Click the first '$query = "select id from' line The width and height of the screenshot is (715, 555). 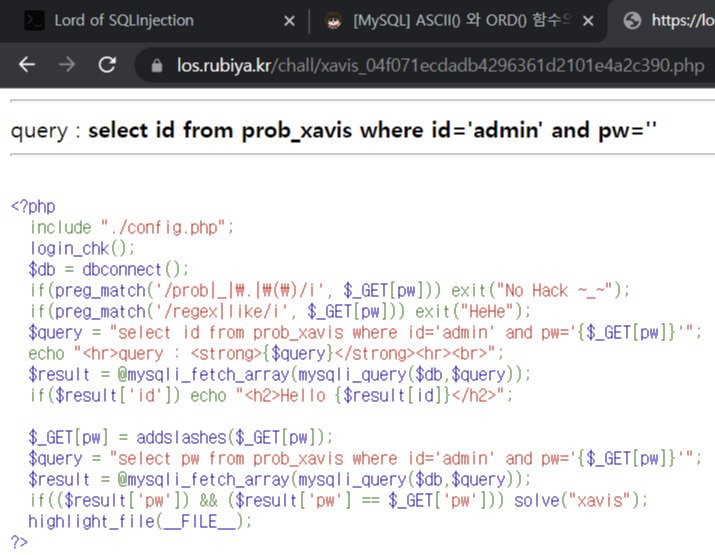(365, 332)
